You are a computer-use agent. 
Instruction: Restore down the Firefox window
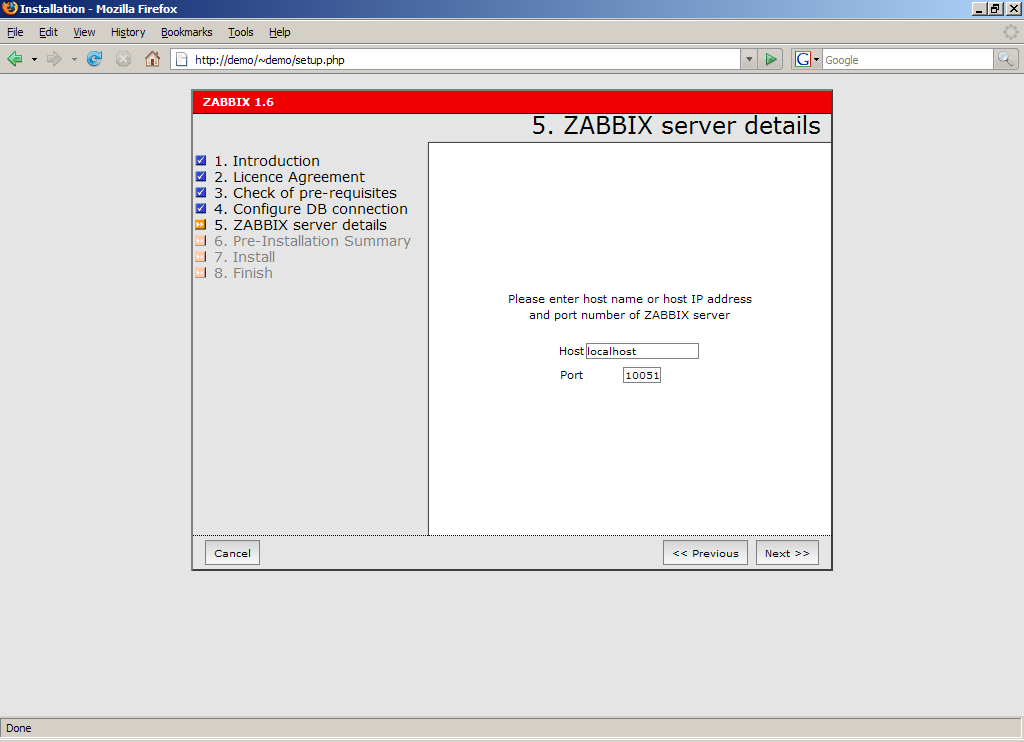coord(994,8)
